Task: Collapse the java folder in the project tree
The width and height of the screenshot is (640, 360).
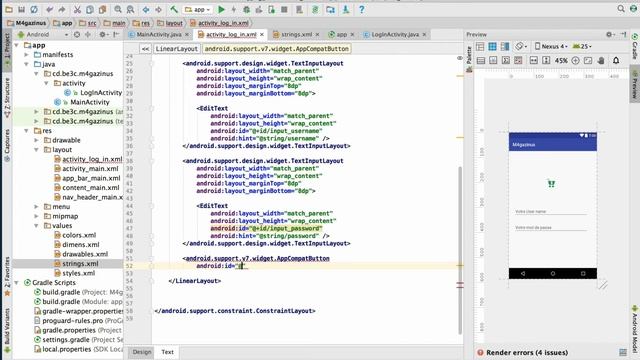Action: (x=27, y=64)
